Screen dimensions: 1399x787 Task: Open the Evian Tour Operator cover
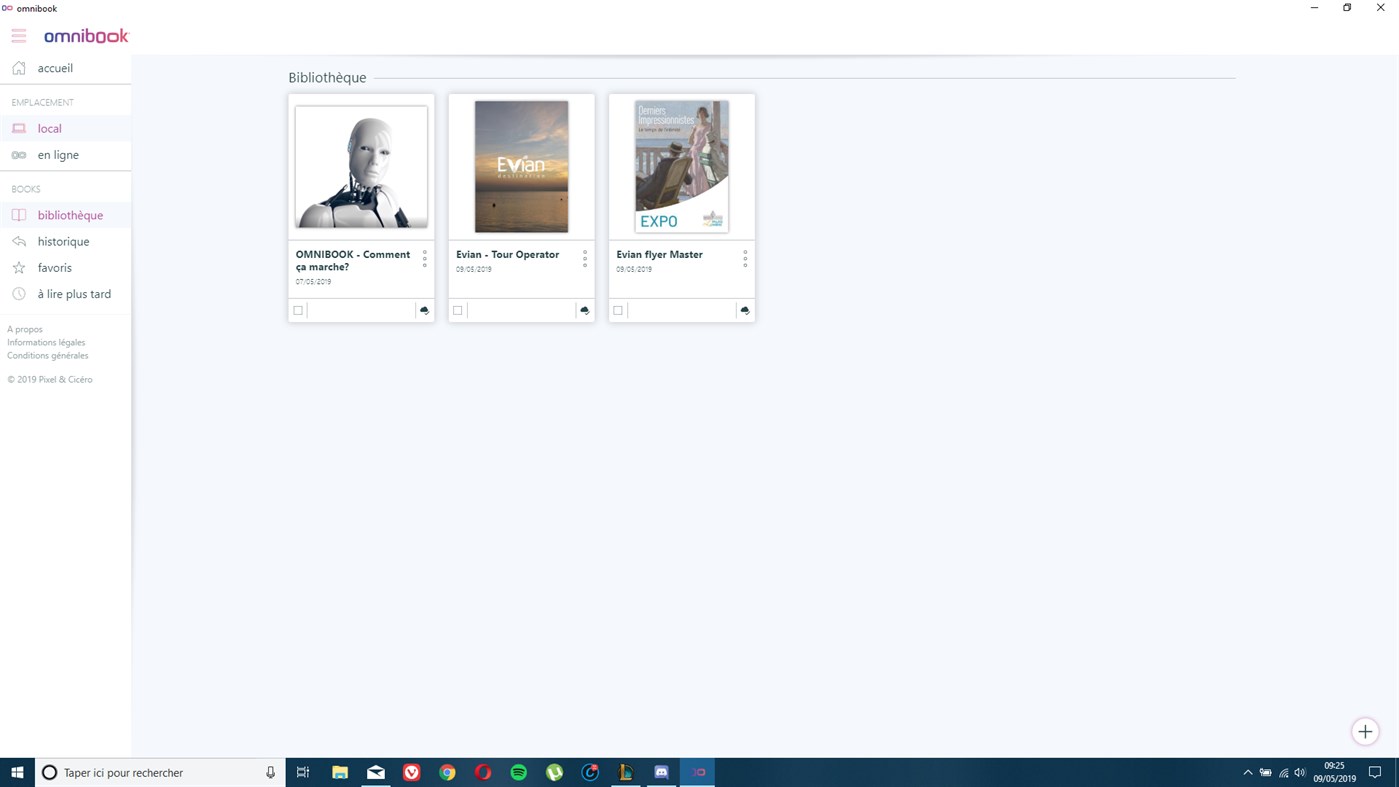coord(521,167)
